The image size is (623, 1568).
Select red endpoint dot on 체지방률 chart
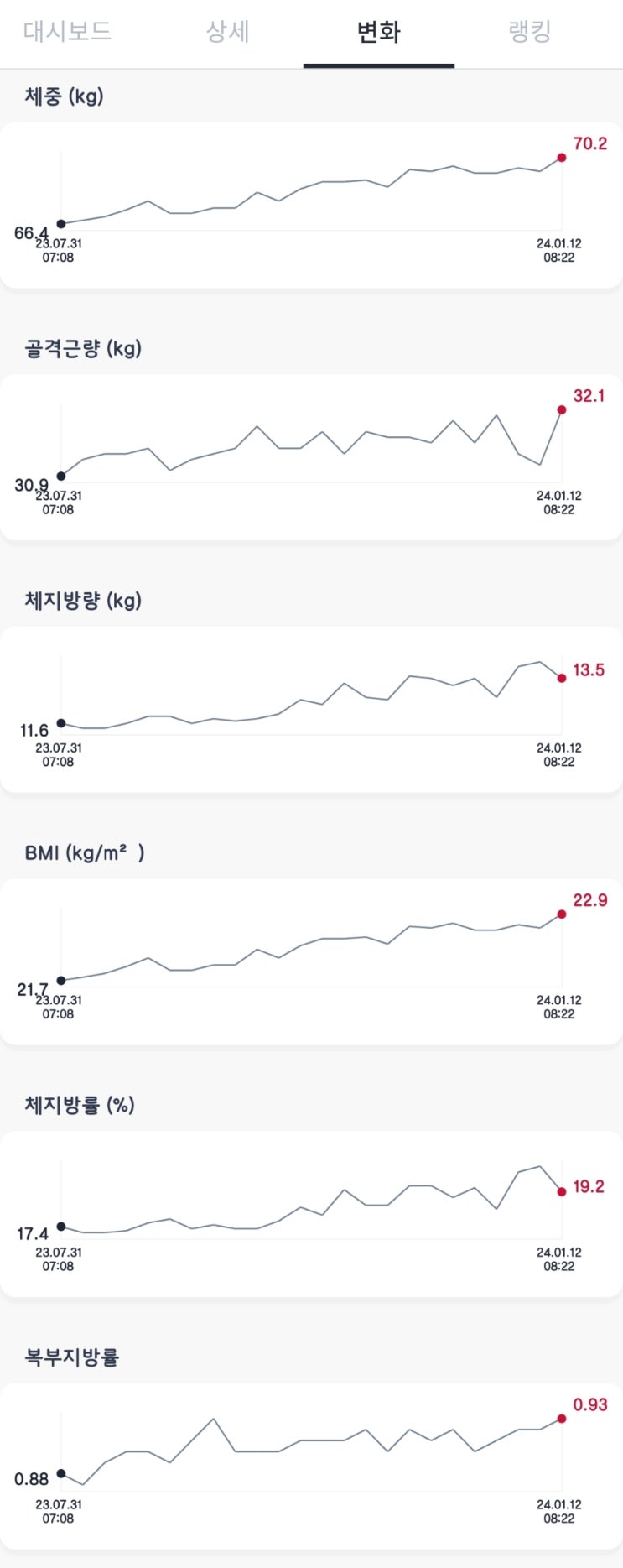click(x=562, y=1191)
